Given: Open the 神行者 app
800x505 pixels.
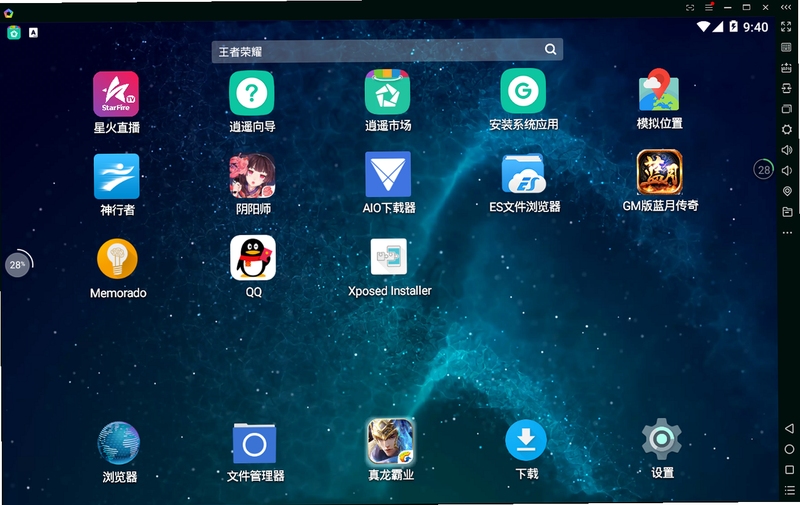Looking at the screenshot, I should coord(117,176).
